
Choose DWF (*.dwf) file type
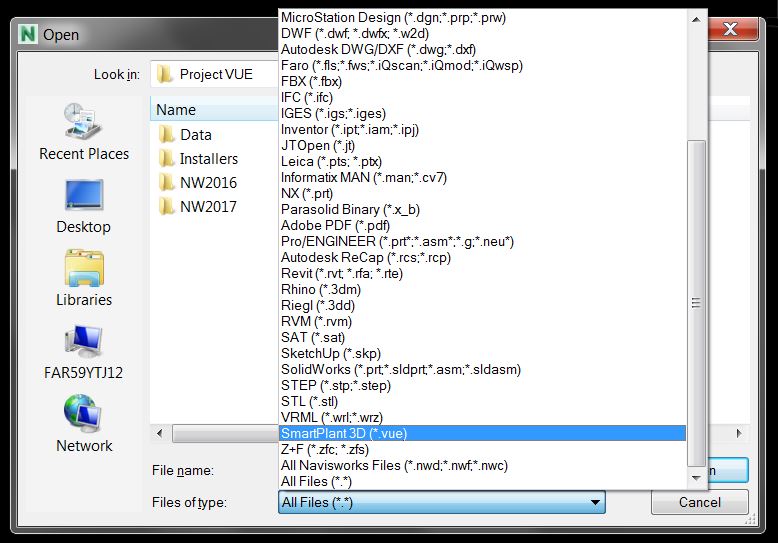click(482, 33)
